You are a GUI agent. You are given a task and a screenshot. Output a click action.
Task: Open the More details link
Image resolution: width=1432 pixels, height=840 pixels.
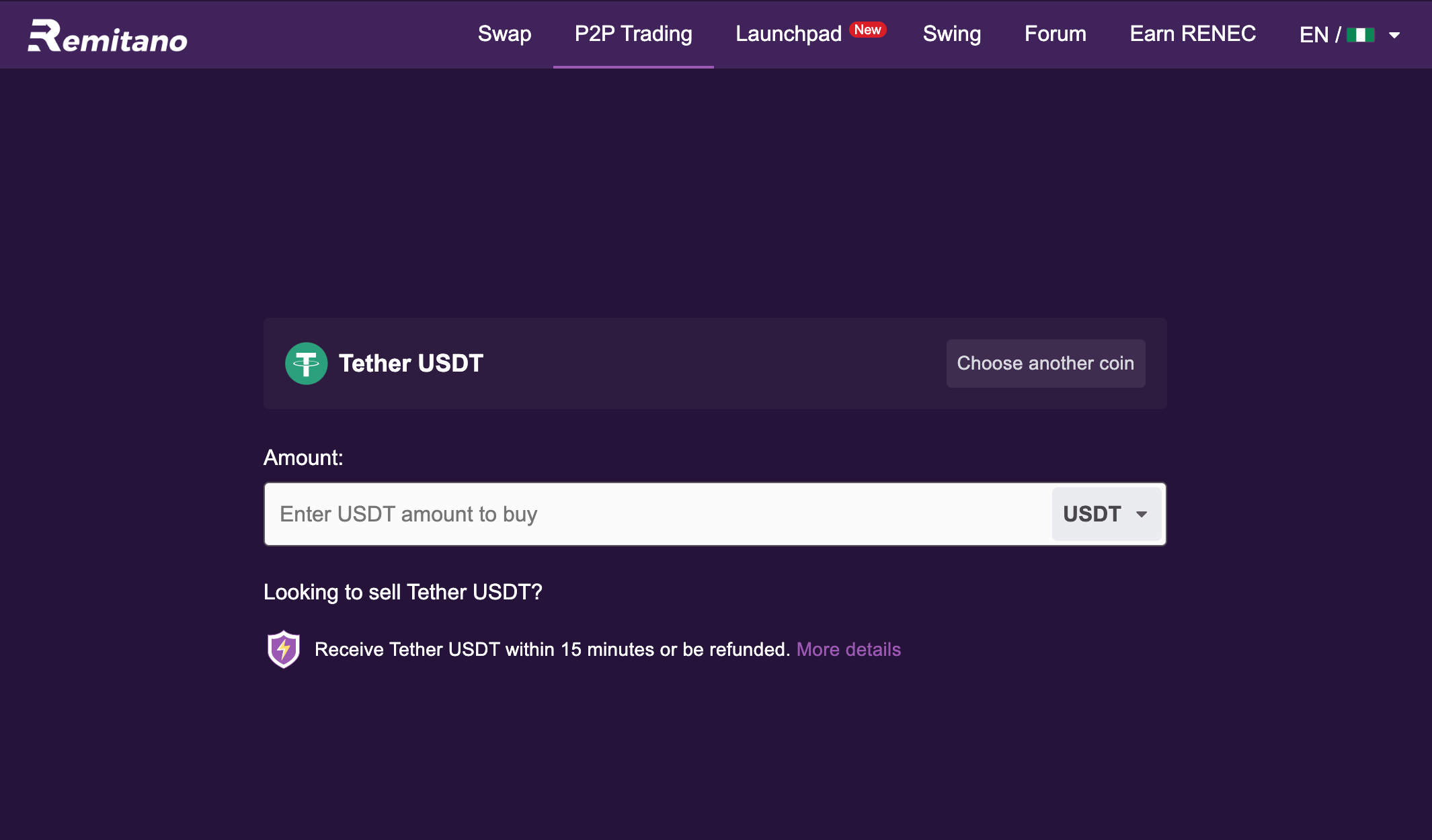(848, 649)
